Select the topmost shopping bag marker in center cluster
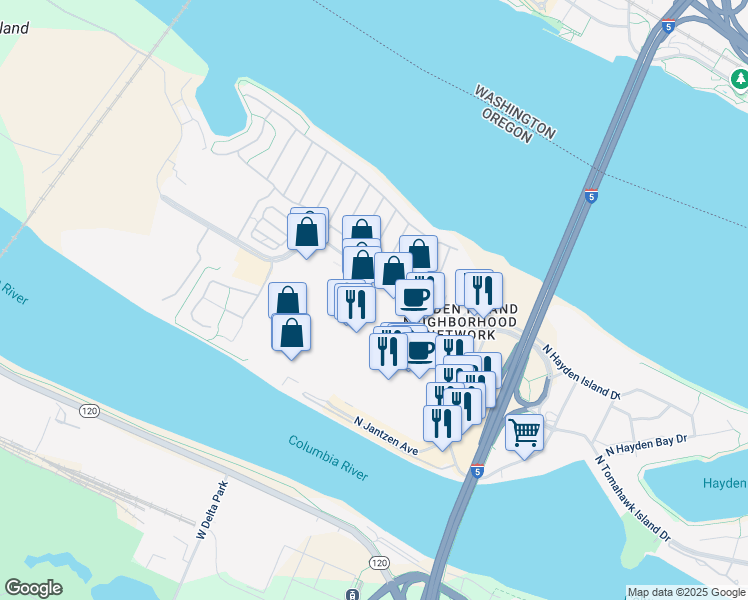Image resolution: width=748 pixels, height=600 pixels. coord(362,227)
